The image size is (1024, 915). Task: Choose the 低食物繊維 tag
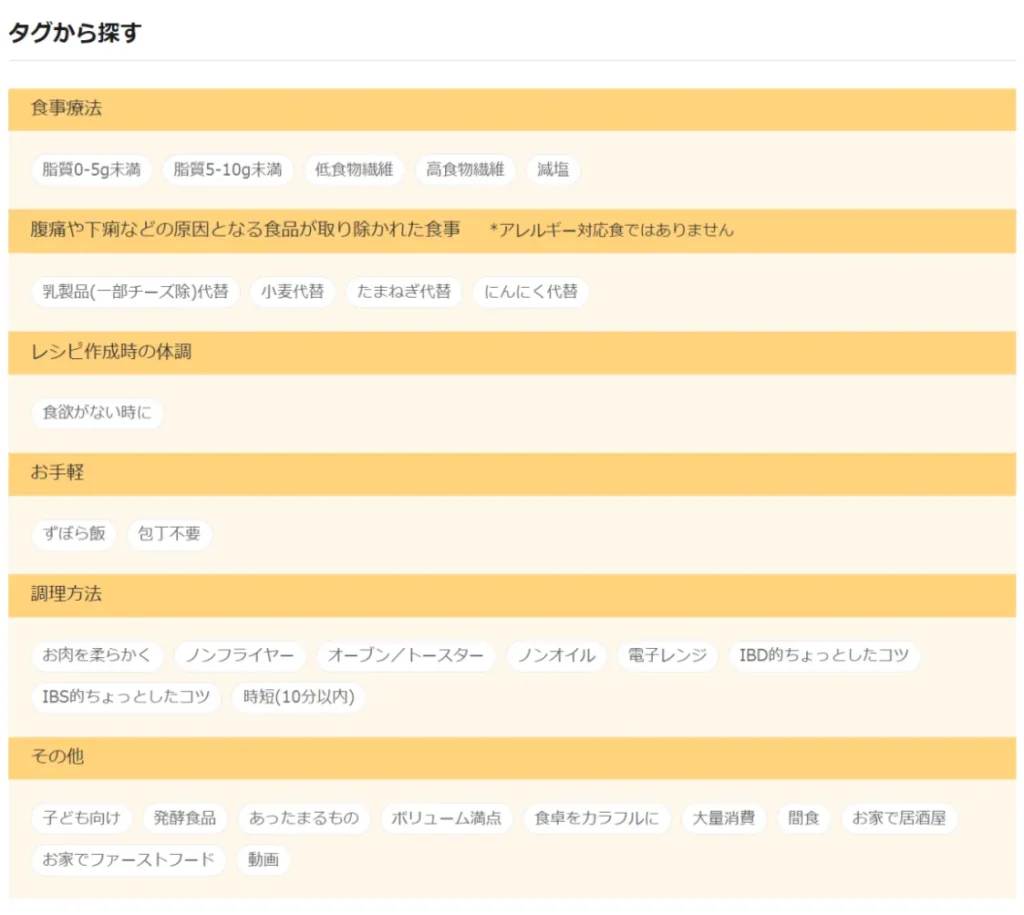pos(354,170)
